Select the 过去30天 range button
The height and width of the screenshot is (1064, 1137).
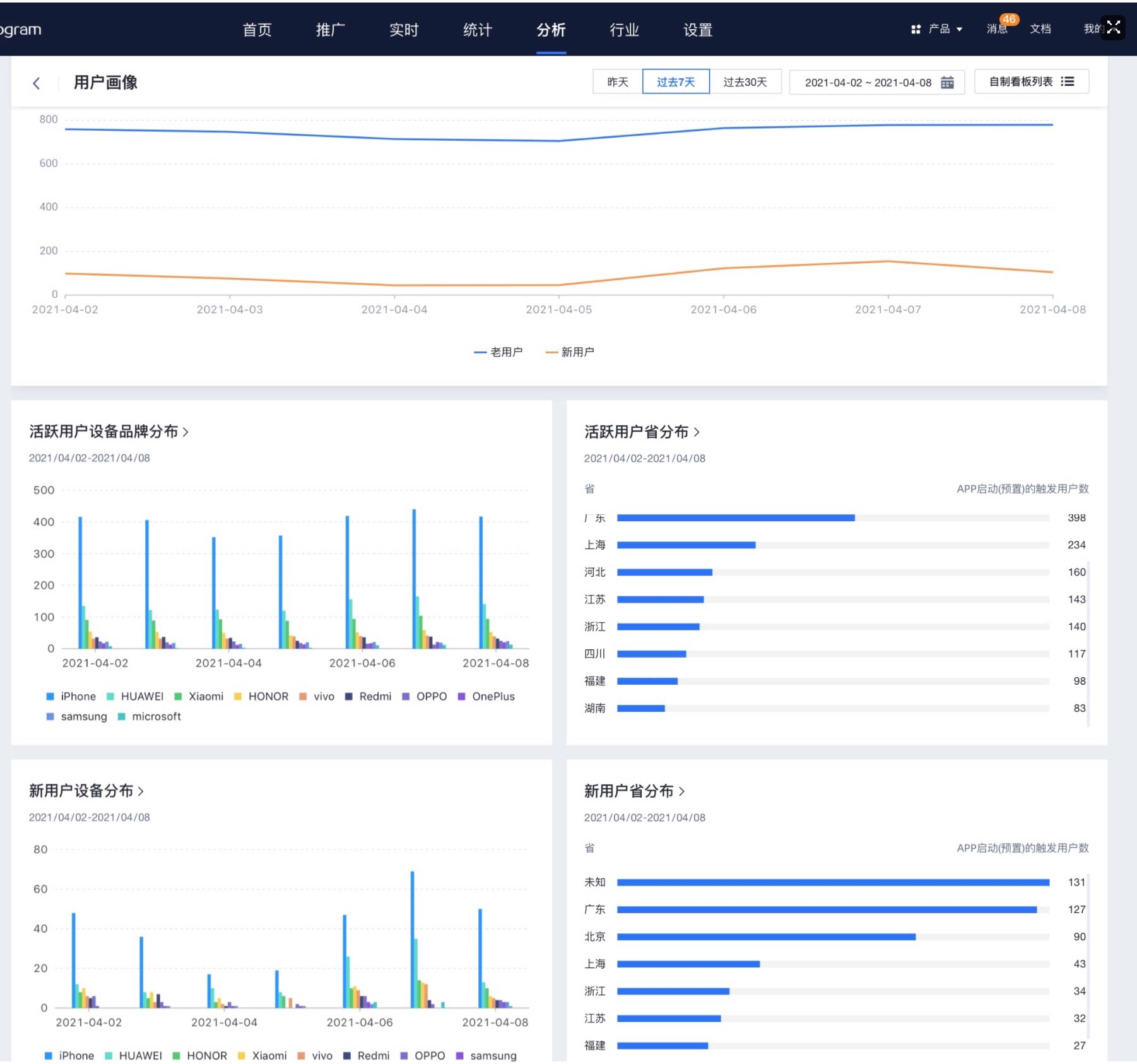click(x=745, y=82)
